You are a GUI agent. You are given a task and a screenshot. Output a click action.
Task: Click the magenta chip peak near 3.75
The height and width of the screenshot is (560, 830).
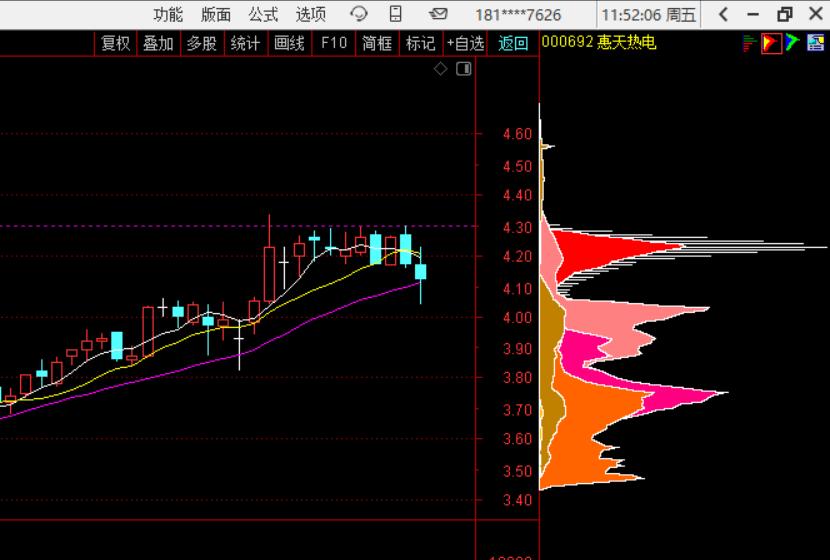click(x=683, y=398)
